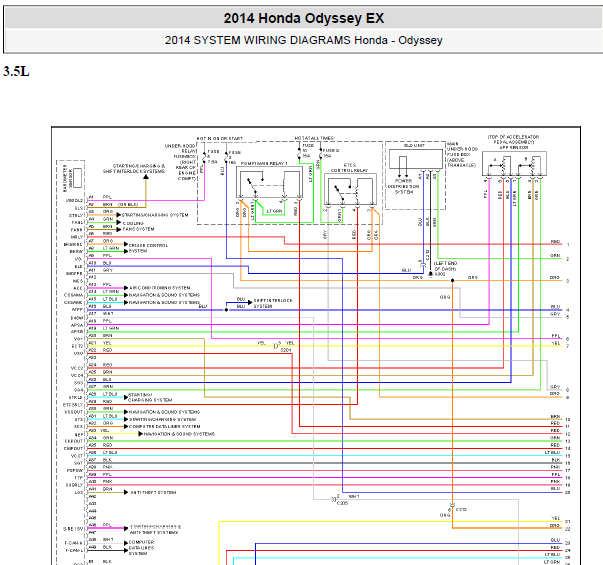Click 'STARTING/CHARGING & SHIFT INTERLOCK SYSTEMS' label
The image size is (603, 565).
(x=134, y=168)
